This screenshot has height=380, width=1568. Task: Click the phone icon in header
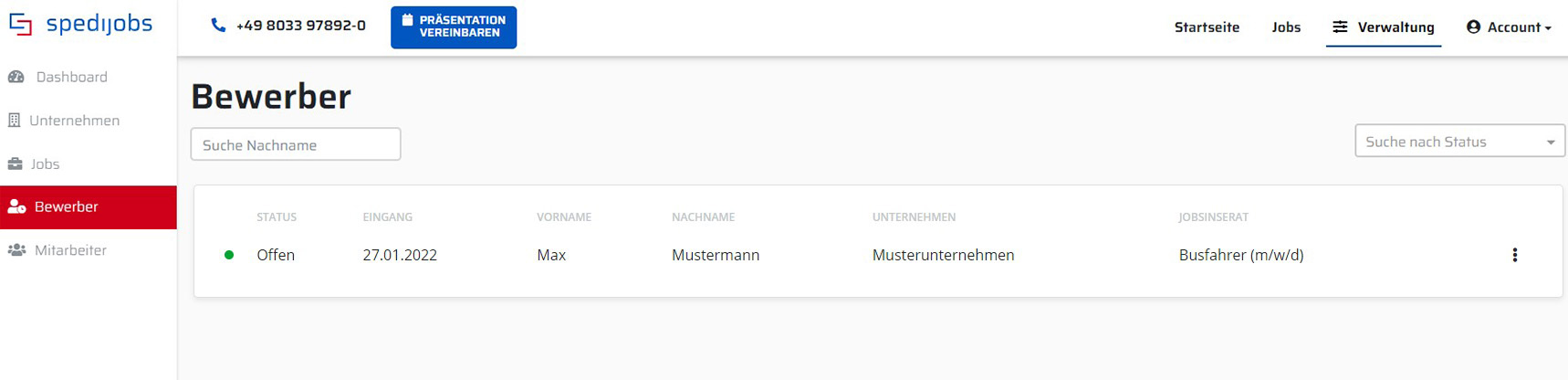tap(218, 26)
